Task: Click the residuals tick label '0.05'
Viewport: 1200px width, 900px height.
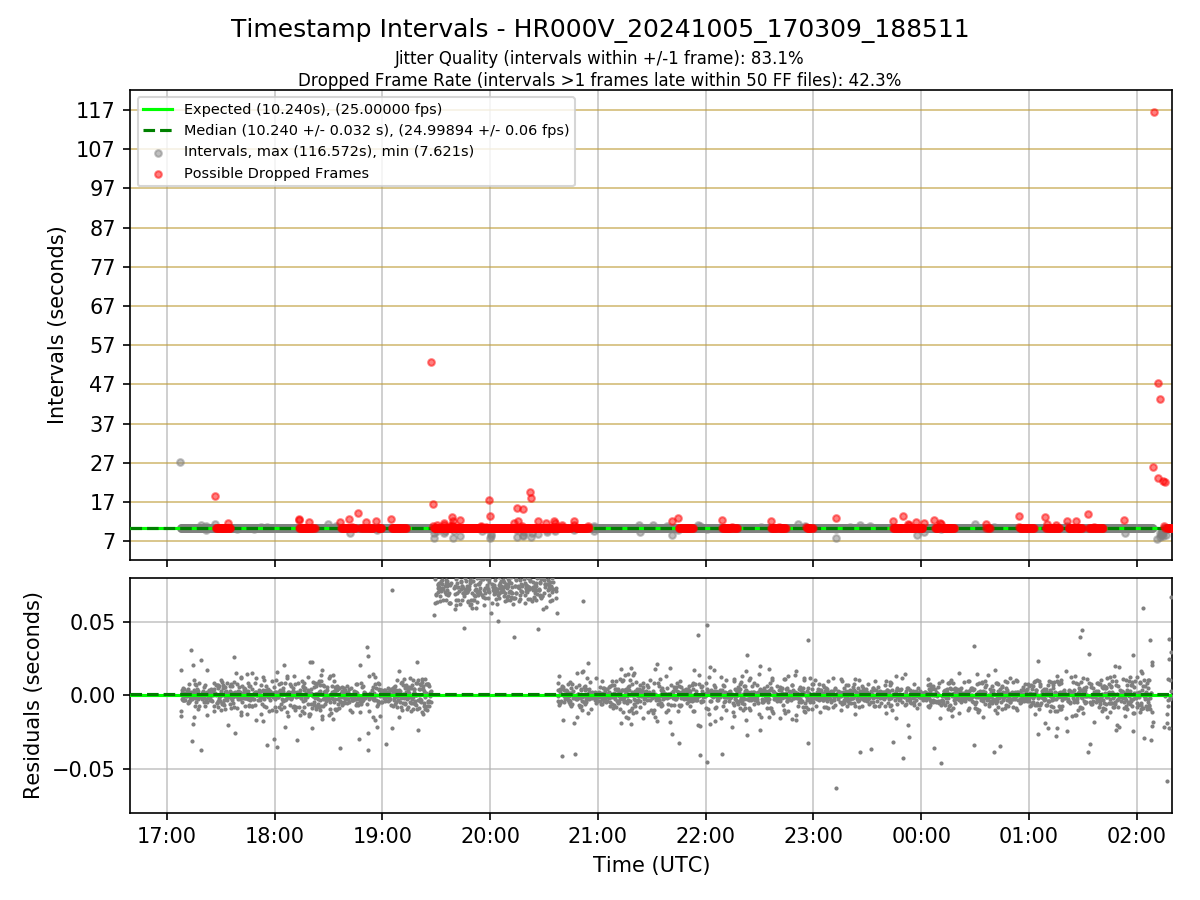Action: click(x=94, y=622)
